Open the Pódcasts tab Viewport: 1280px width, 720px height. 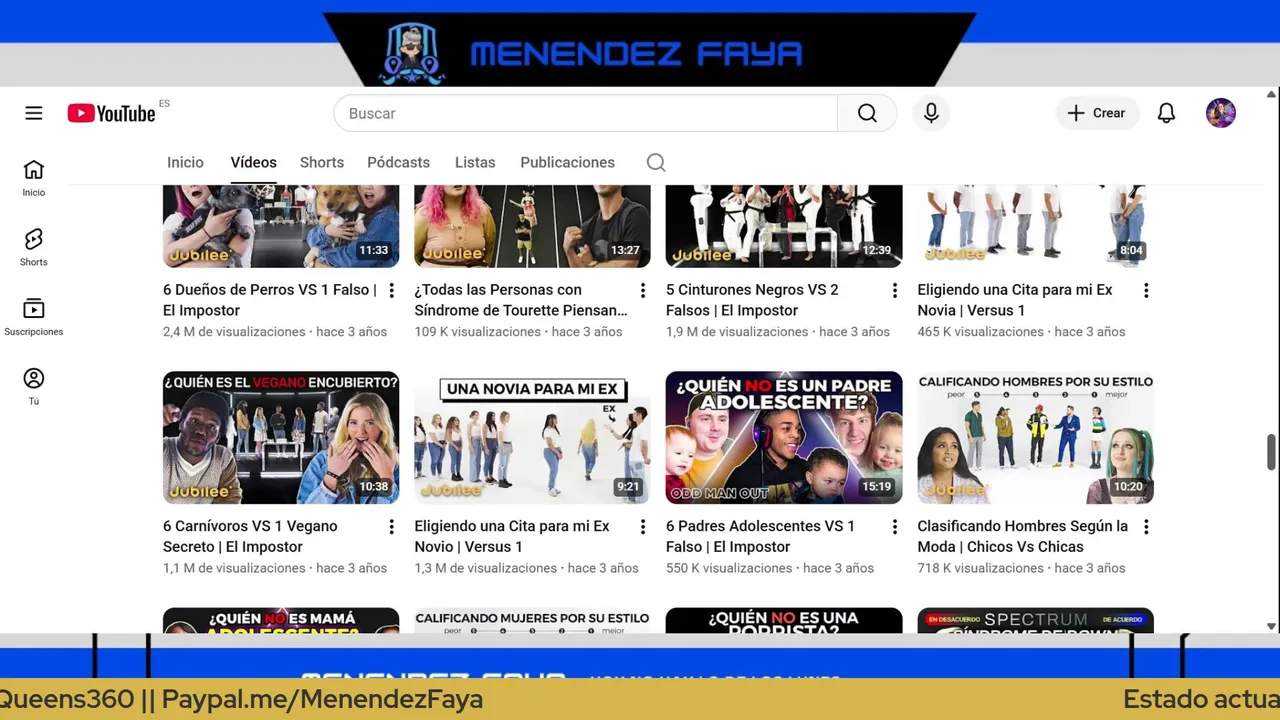click(398, 162)
